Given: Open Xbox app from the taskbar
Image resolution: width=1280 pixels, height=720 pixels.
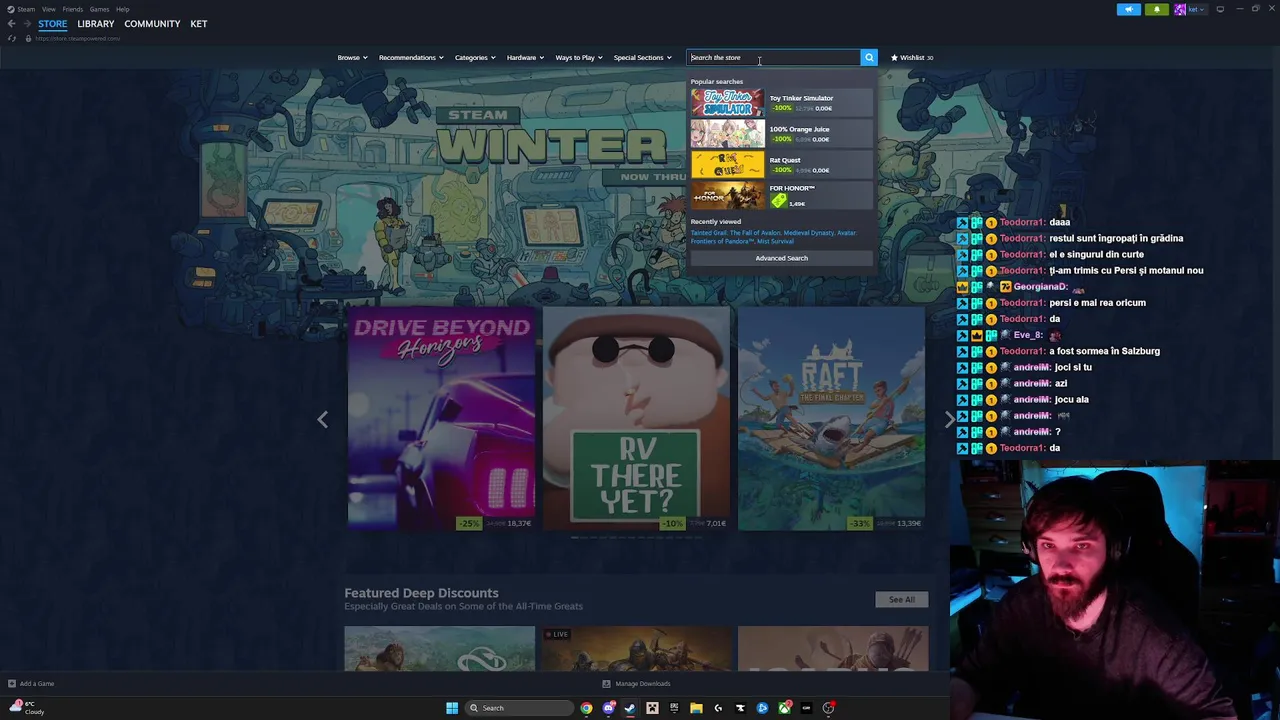Looking at the screenshot, I should [784, 708].
